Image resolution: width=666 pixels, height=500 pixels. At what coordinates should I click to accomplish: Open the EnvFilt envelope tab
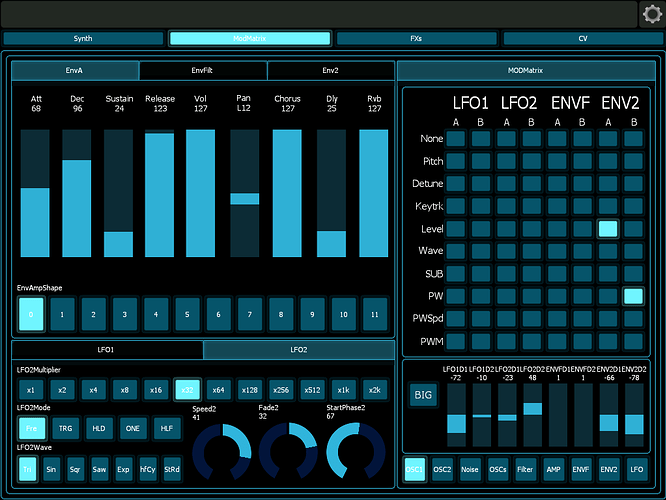(203, 71)
